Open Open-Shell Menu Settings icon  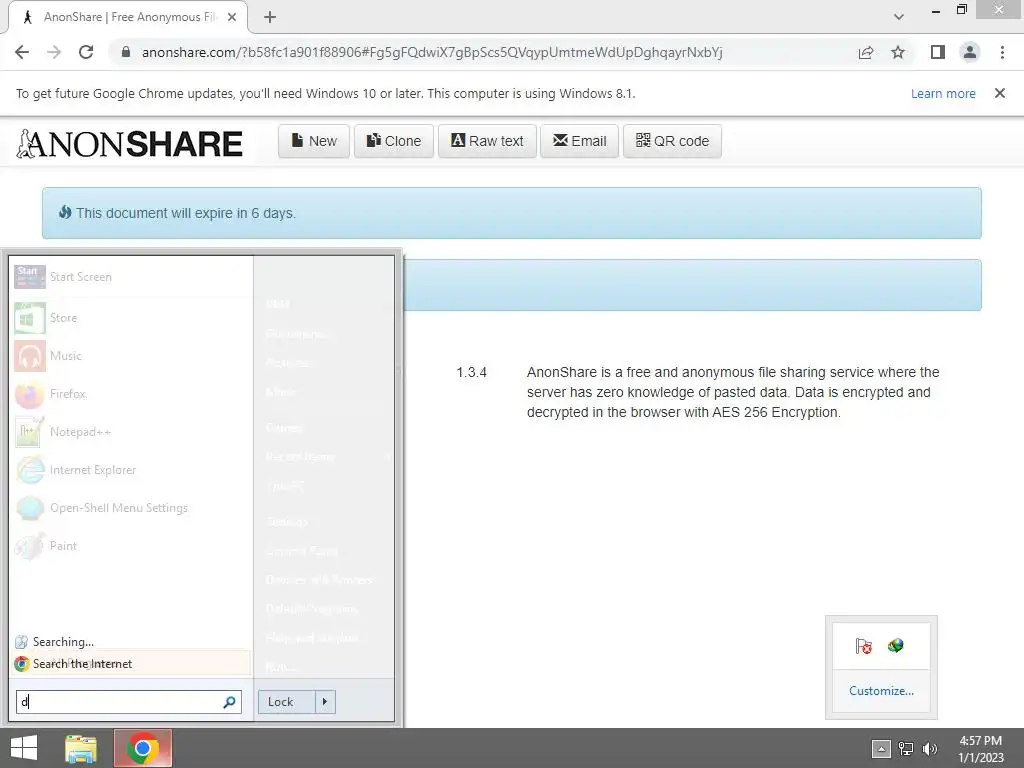[x=30, y=507]
